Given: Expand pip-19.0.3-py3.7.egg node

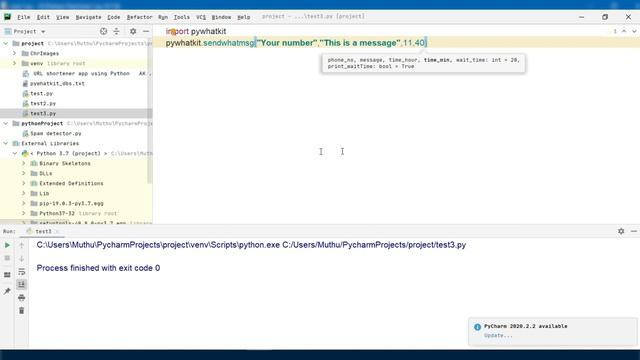Looking at the screenshot, I should [x=24, y=203].
